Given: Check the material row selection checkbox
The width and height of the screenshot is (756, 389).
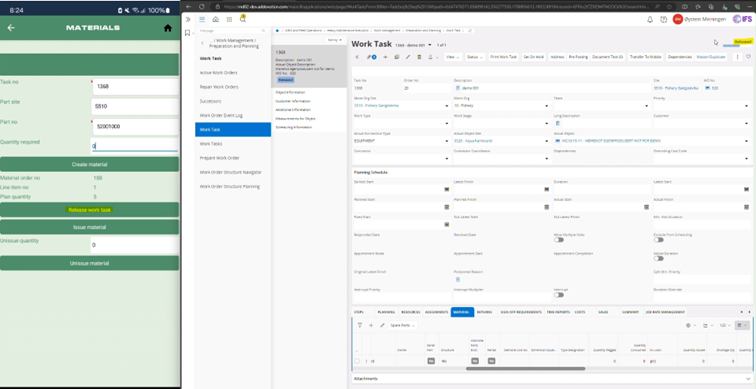Looking at the screenshot, I should pos(357,361).
